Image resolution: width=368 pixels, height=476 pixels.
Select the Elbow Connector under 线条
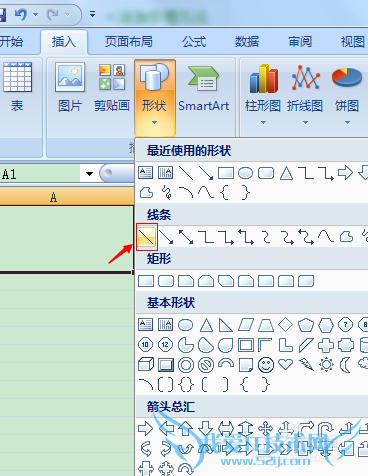[206, 237]
